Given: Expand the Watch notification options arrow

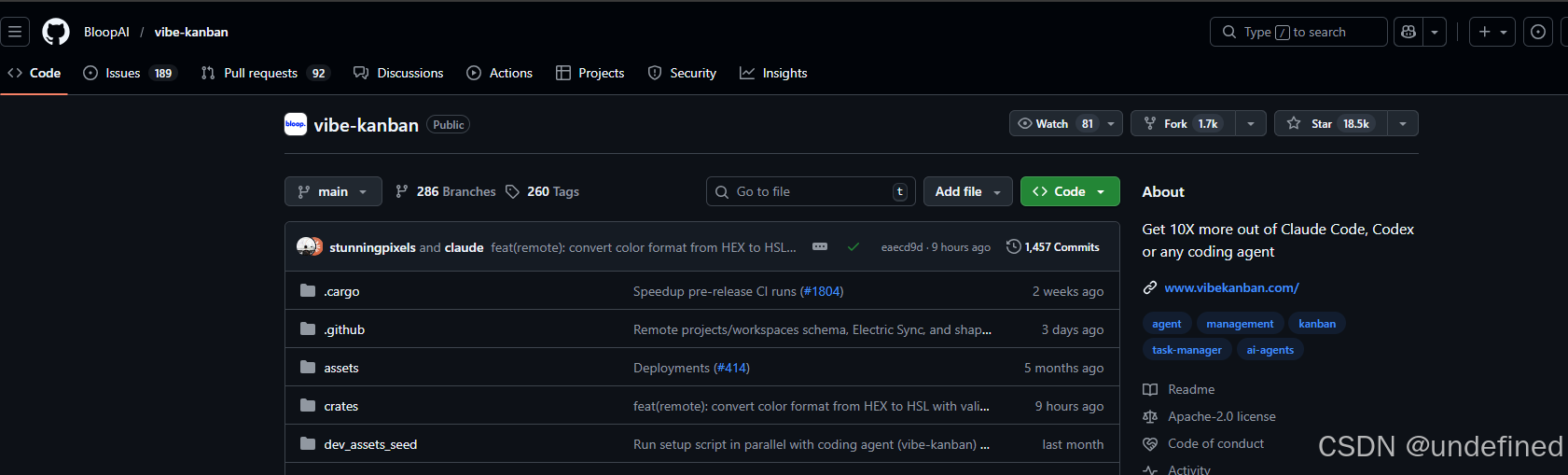Looking at the screenshot, I should click(1111, 123).
